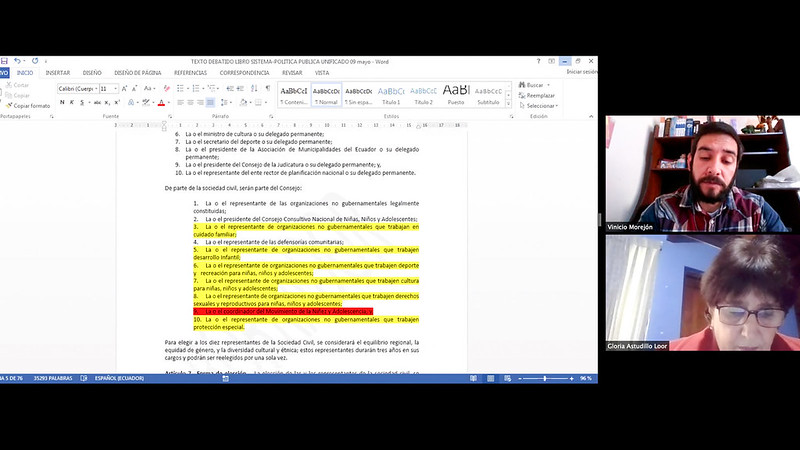Redo the last action
The image size is (800, 450).
35,61
